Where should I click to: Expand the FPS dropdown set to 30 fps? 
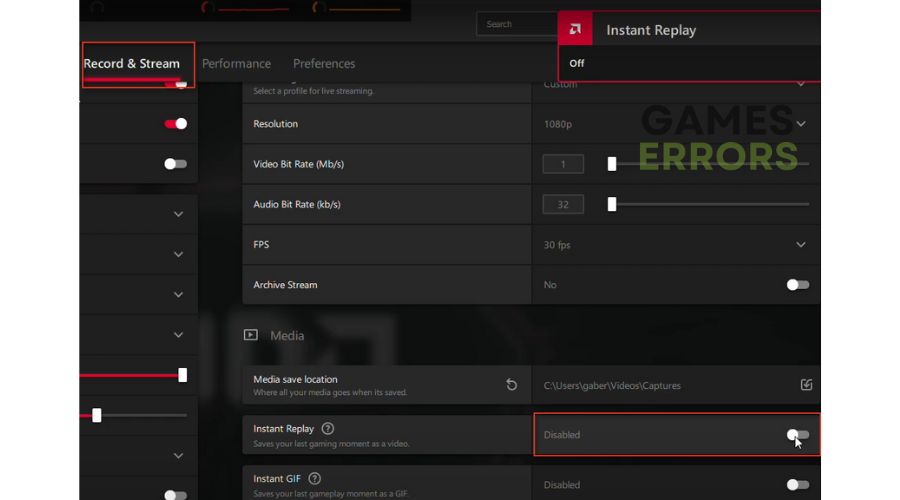(x=800, y=245)
